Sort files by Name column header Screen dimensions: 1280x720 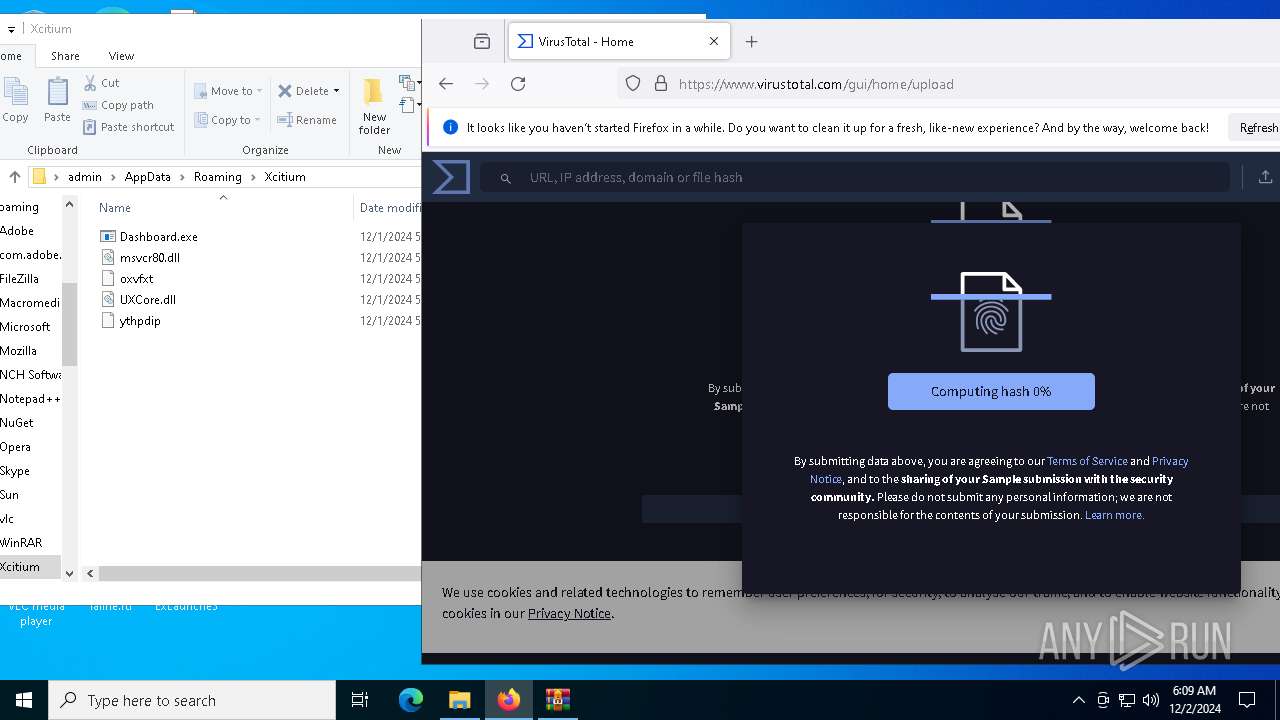[115, 208]
